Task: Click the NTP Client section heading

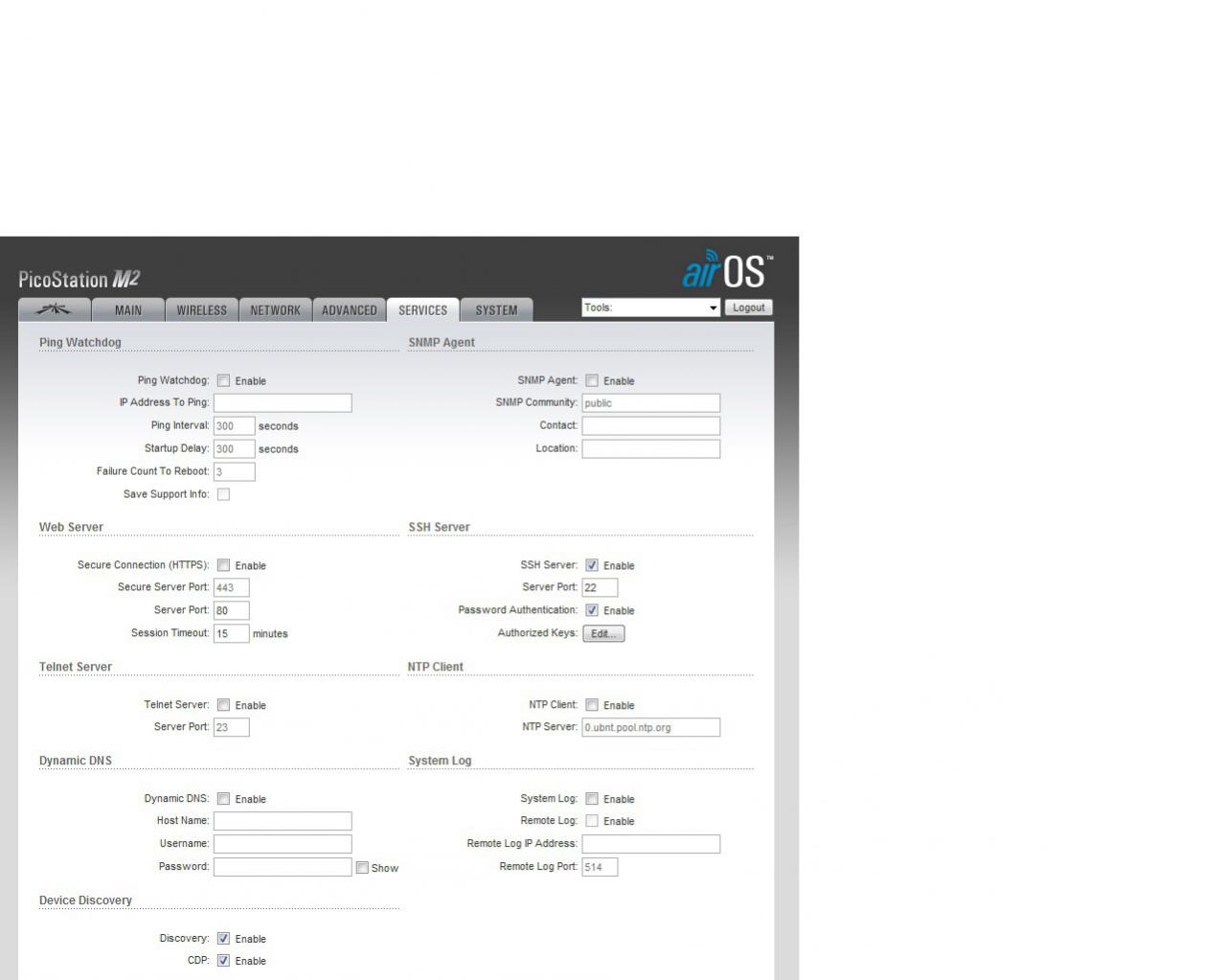Action: pyautogui.click(x=436, y=668)
